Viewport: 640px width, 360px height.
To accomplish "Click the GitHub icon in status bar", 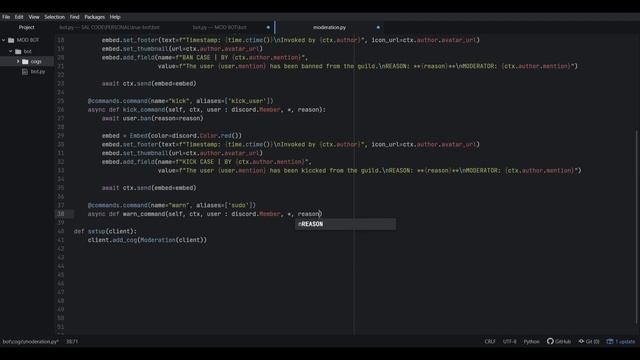I will point(550,341).
